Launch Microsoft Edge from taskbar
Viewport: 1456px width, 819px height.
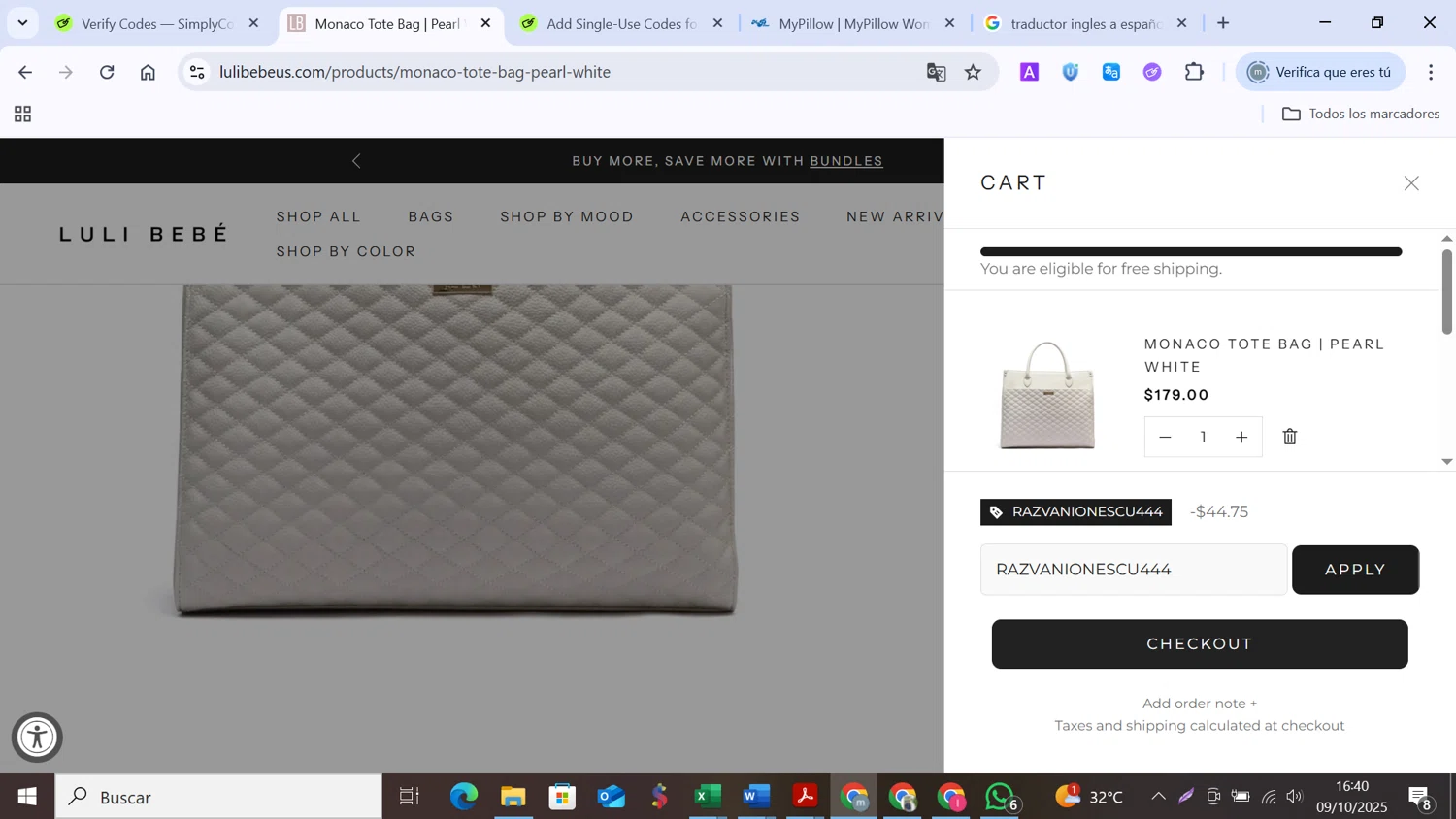[464, 797]
